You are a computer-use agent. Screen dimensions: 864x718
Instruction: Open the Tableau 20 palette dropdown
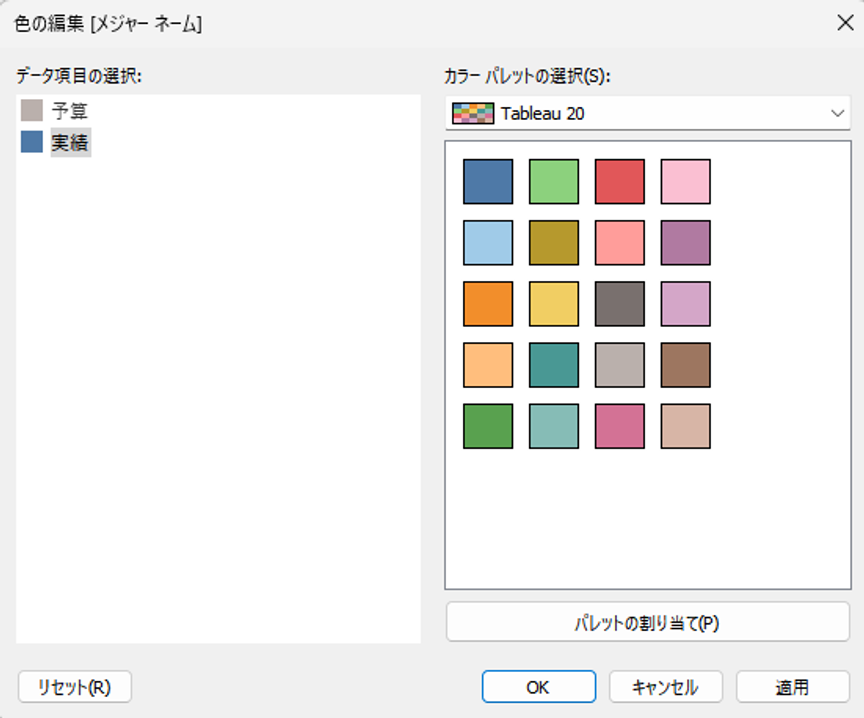click(x=648, y=114)
